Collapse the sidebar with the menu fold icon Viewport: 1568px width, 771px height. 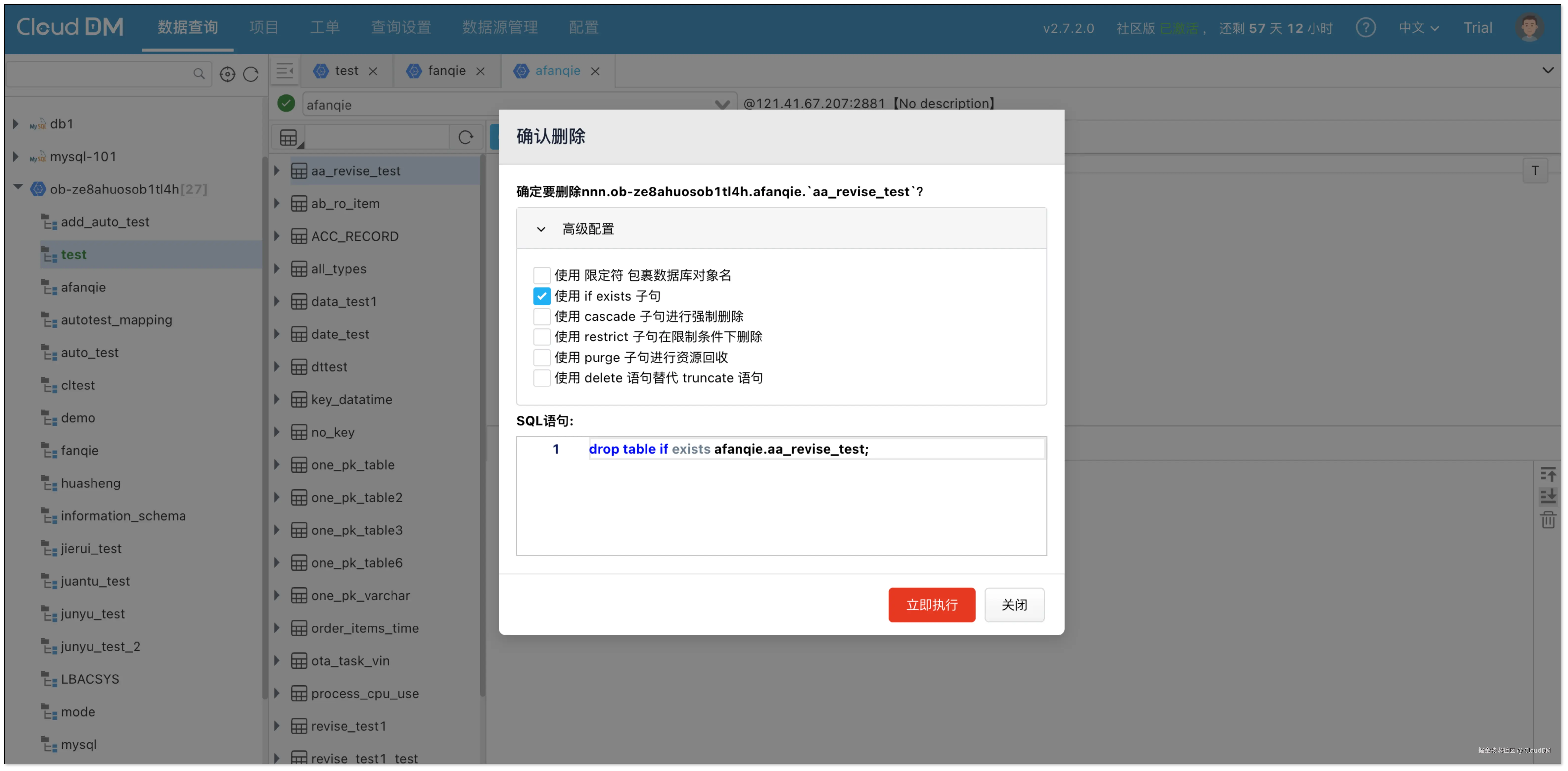tap(284, 71)
